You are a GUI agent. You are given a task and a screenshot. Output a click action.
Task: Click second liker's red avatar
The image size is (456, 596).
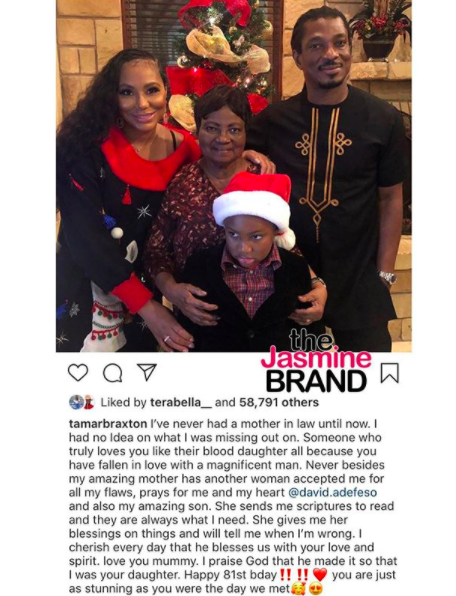pyautogui.click(x=89, y=402)
